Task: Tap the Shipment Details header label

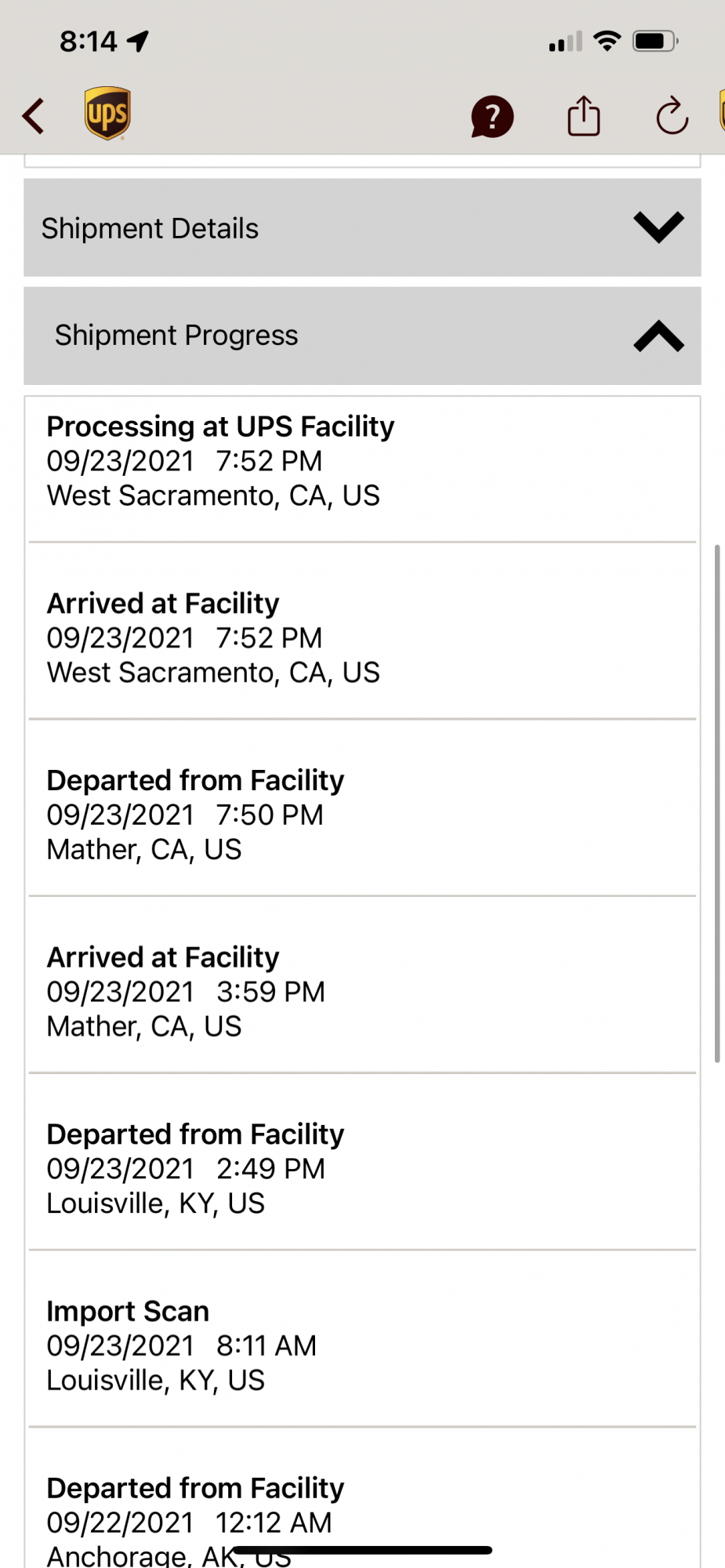Action: [x=150, y=228]
